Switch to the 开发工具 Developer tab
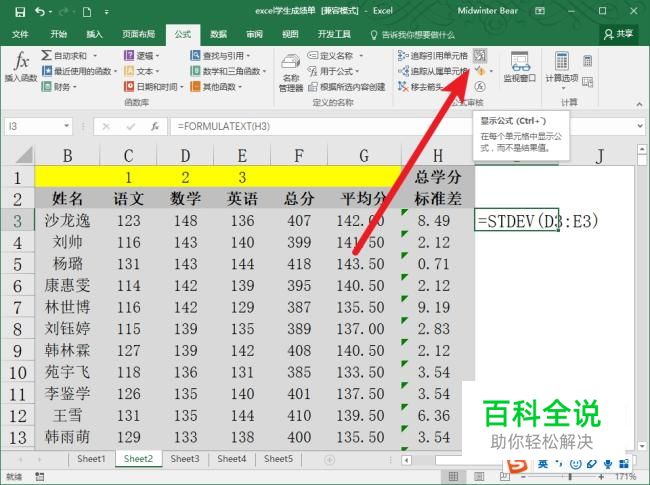The image size is (650, 485). [334, 34]
